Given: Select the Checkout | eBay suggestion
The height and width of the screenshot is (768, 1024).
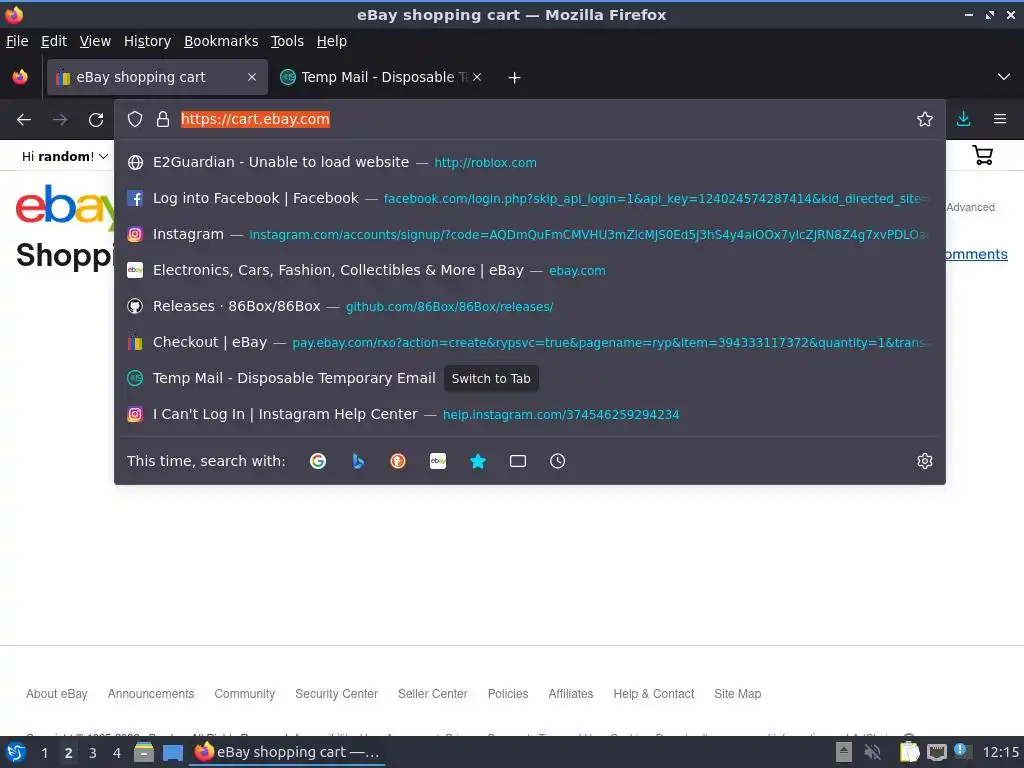Looking at the screenshot, I should (x=530, y=342).
